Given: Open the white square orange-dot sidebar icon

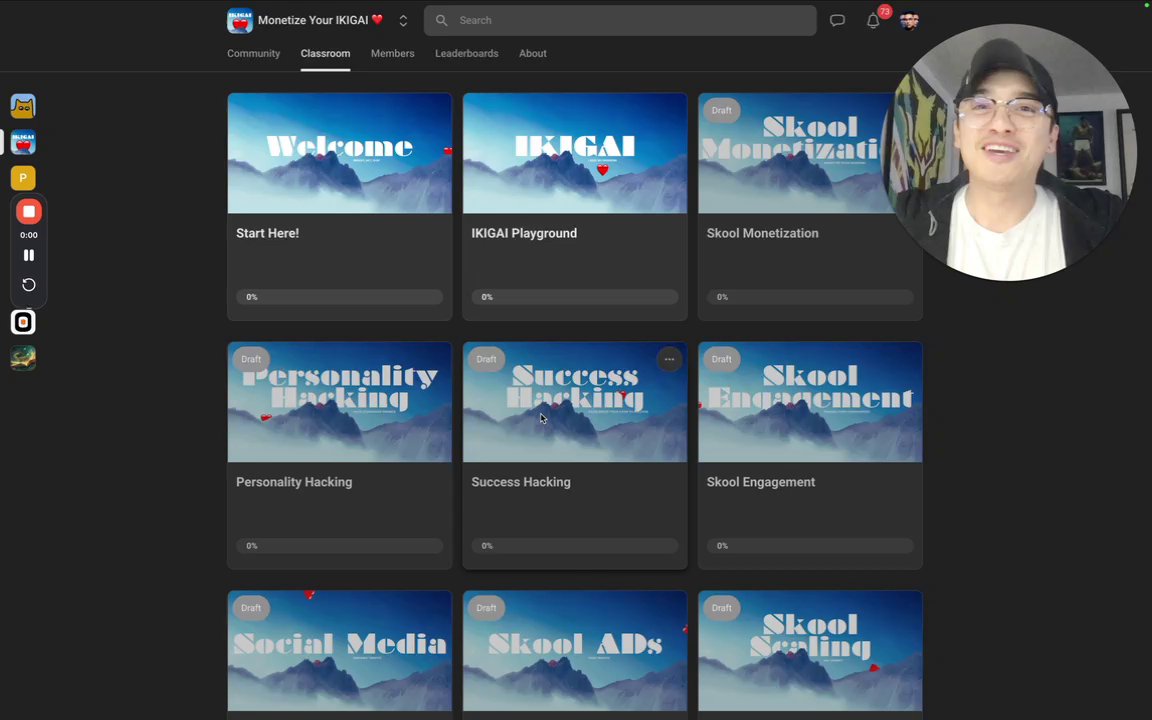Looking at the screenshot, I should [23, 322].
